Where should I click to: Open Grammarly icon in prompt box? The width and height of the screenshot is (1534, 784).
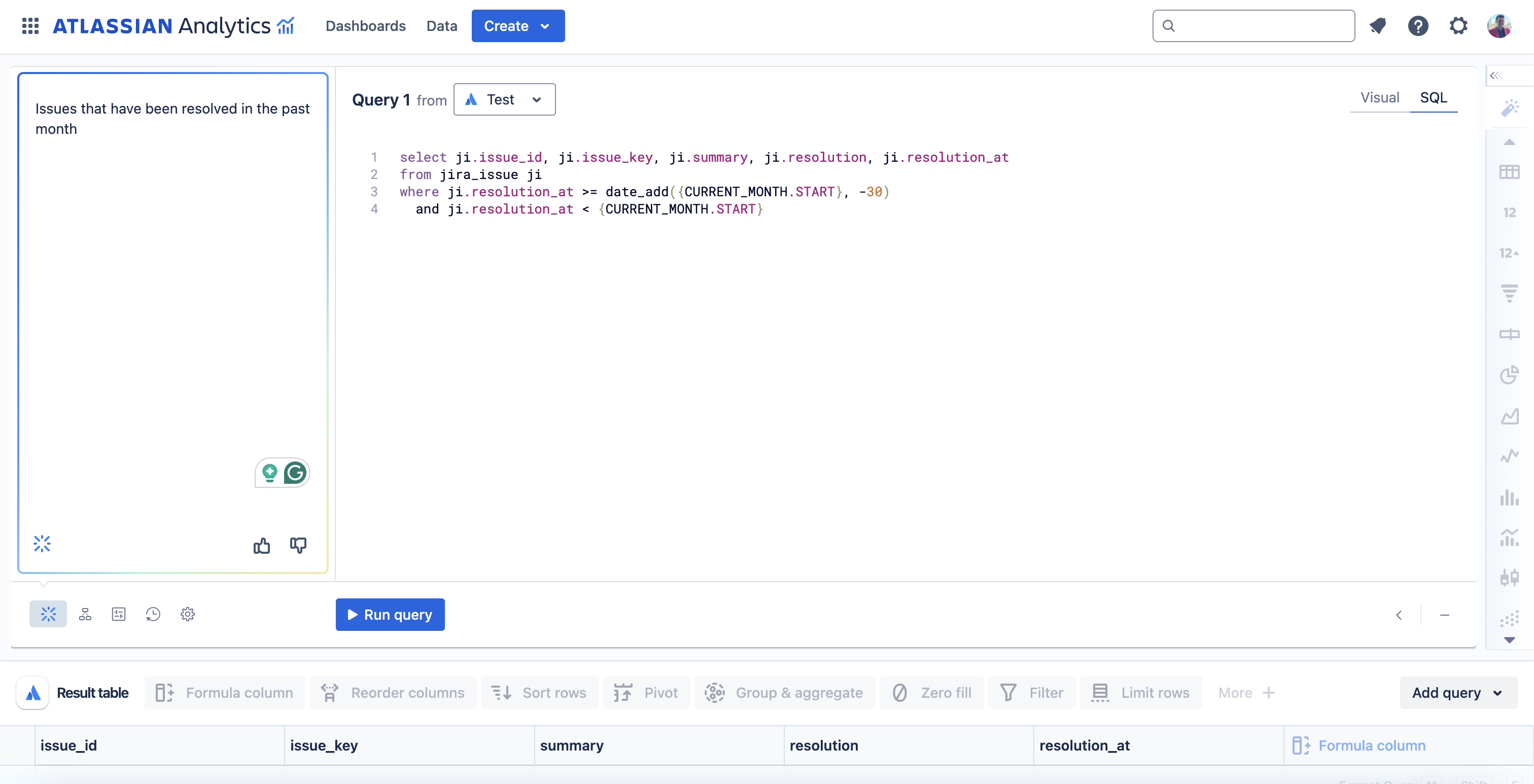295,473
